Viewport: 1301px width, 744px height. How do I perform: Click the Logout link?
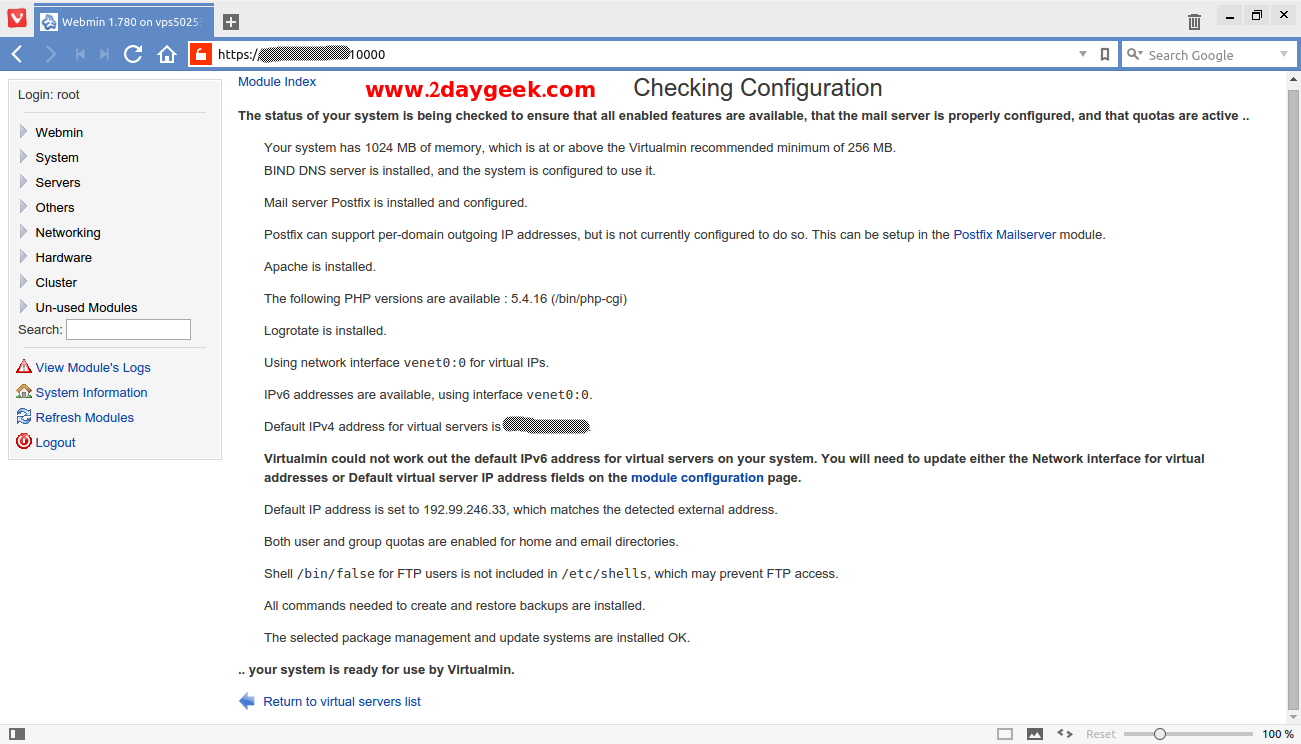click(55, 442)
